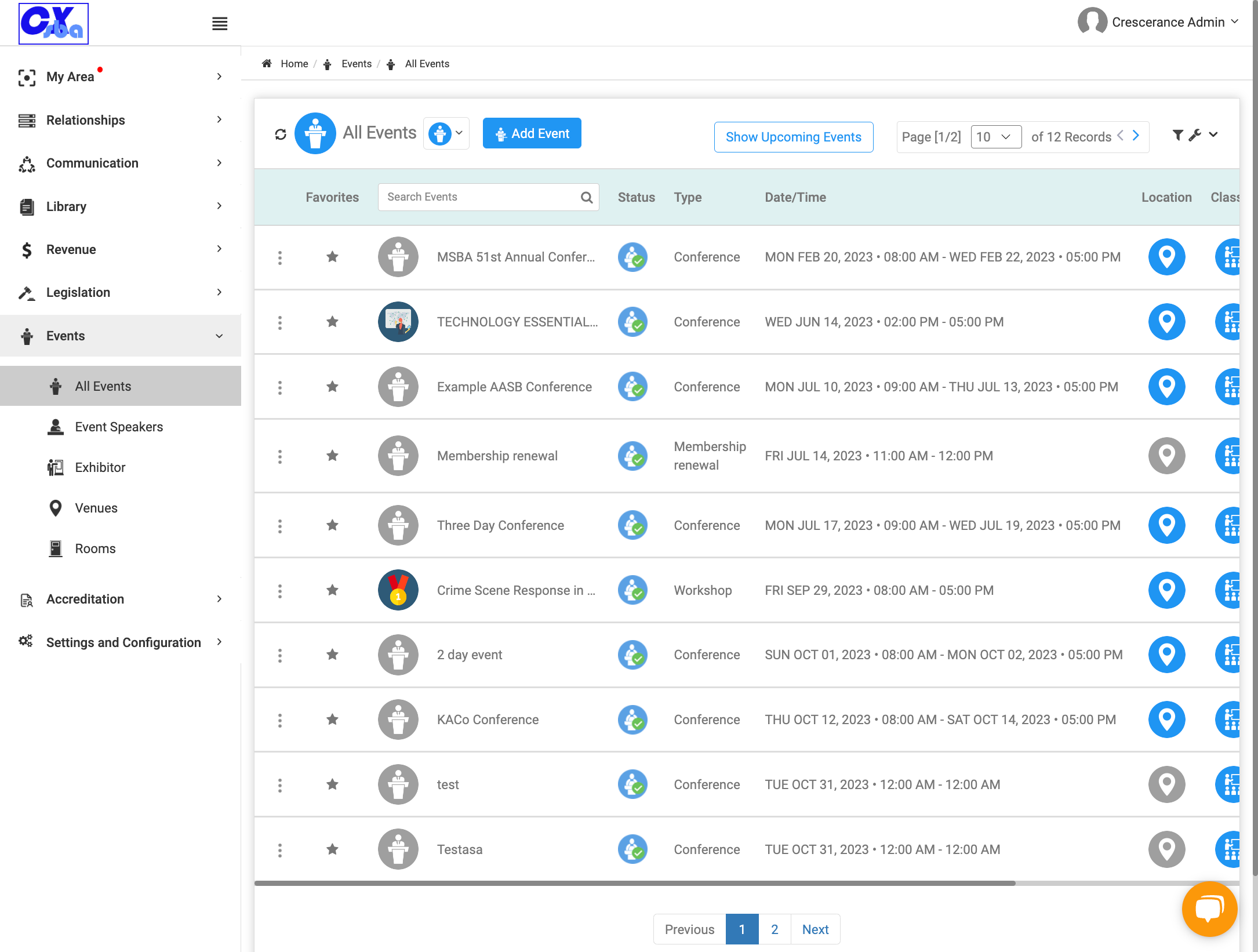This screenshot has height=952, width=1258.
Task: Open Event Speakers in the sidebar
Action: click(119, 427)
